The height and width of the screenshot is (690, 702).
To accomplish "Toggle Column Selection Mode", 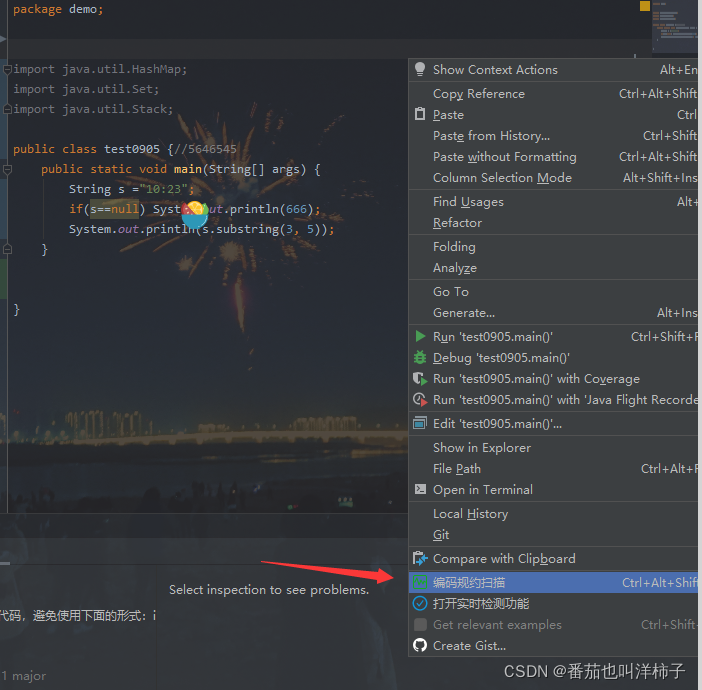I will point(553,178).
